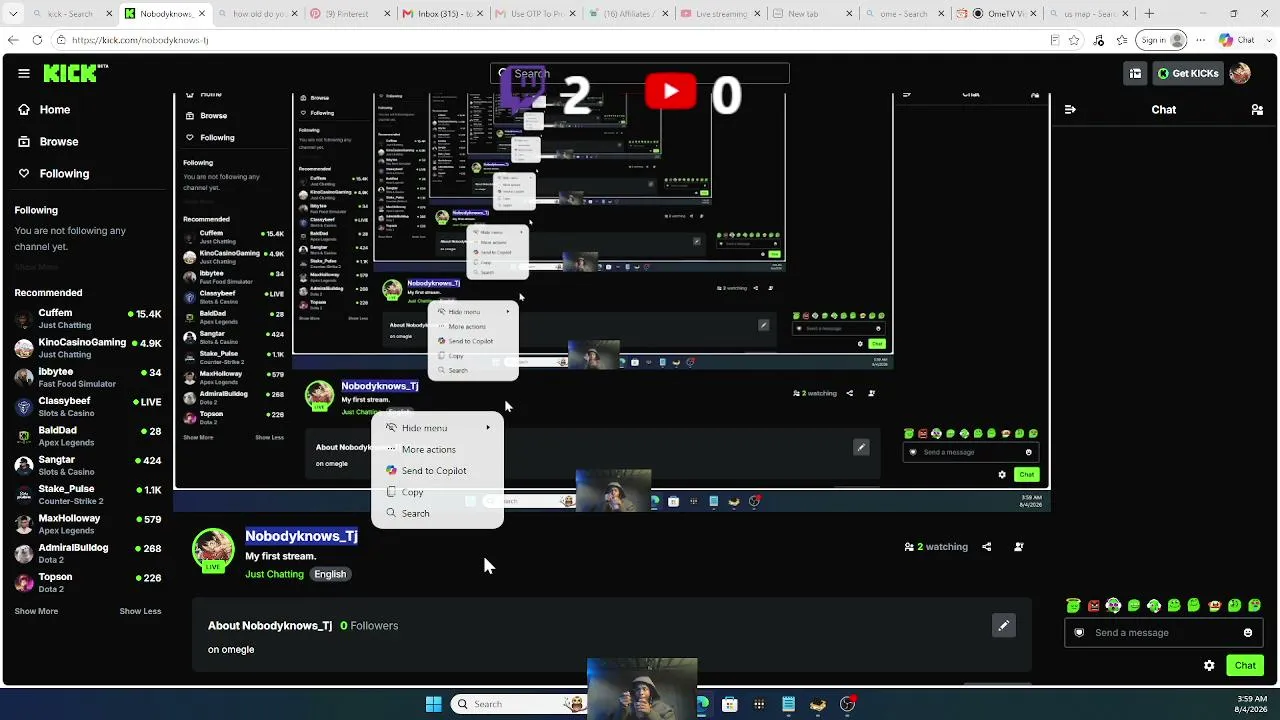The width and height of the screenshot is (1280, 720).
Task: Share the stream via share icon
Action: (x=987, y=547)
